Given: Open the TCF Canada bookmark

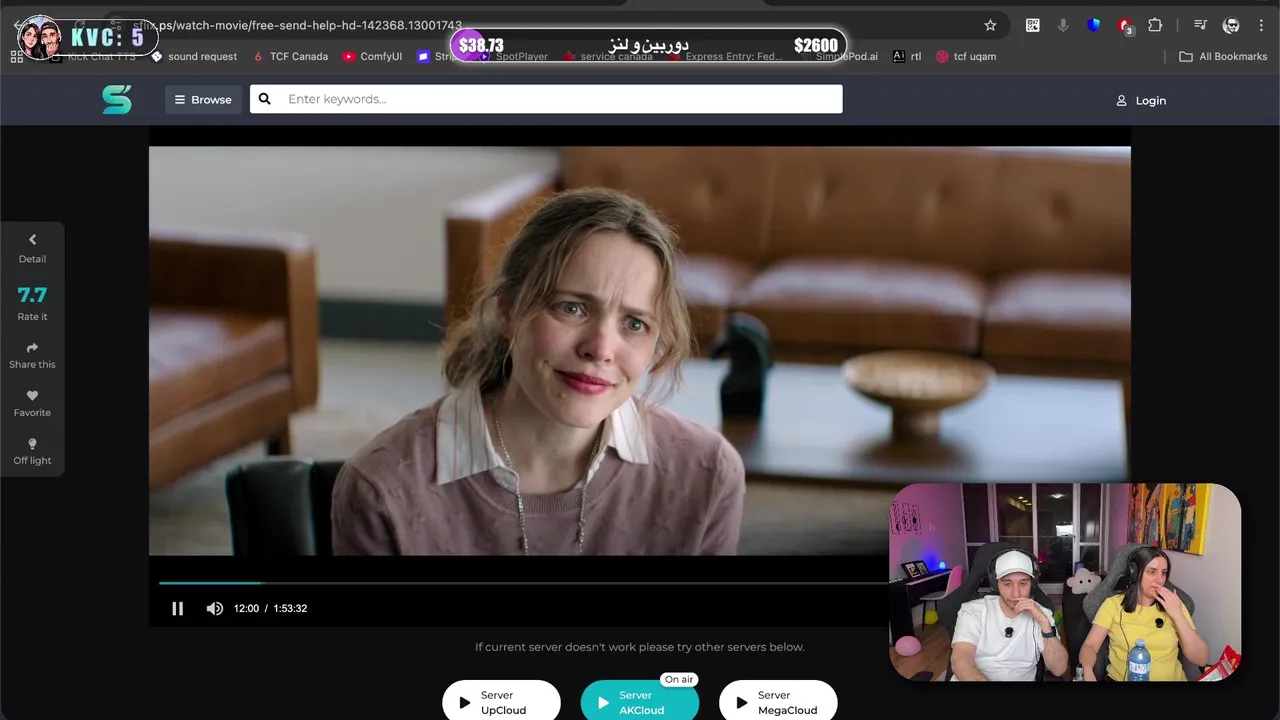Looking at the screenshot, I should click(x=290, y=56).
